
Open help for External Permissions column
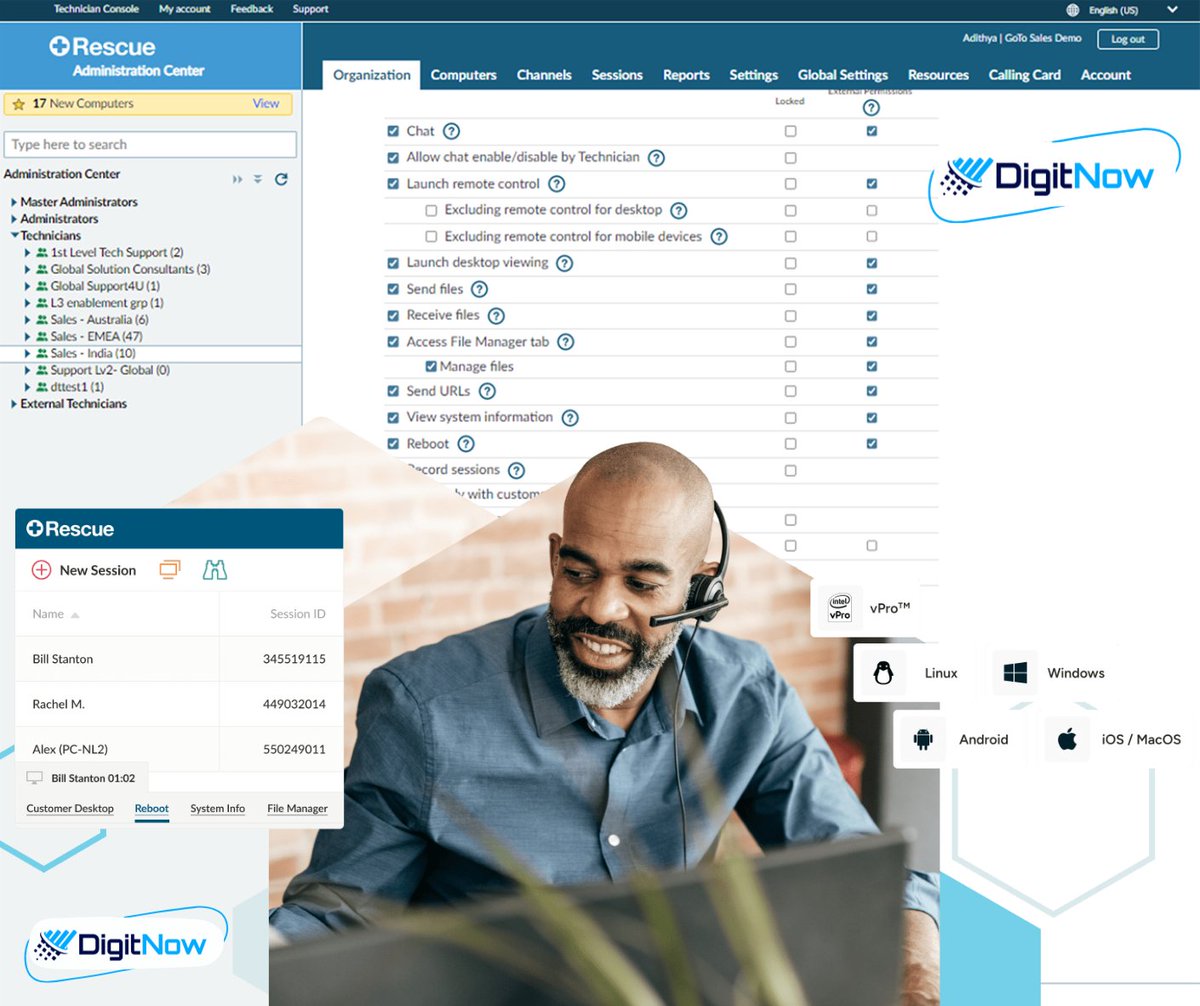coord(871,108)
